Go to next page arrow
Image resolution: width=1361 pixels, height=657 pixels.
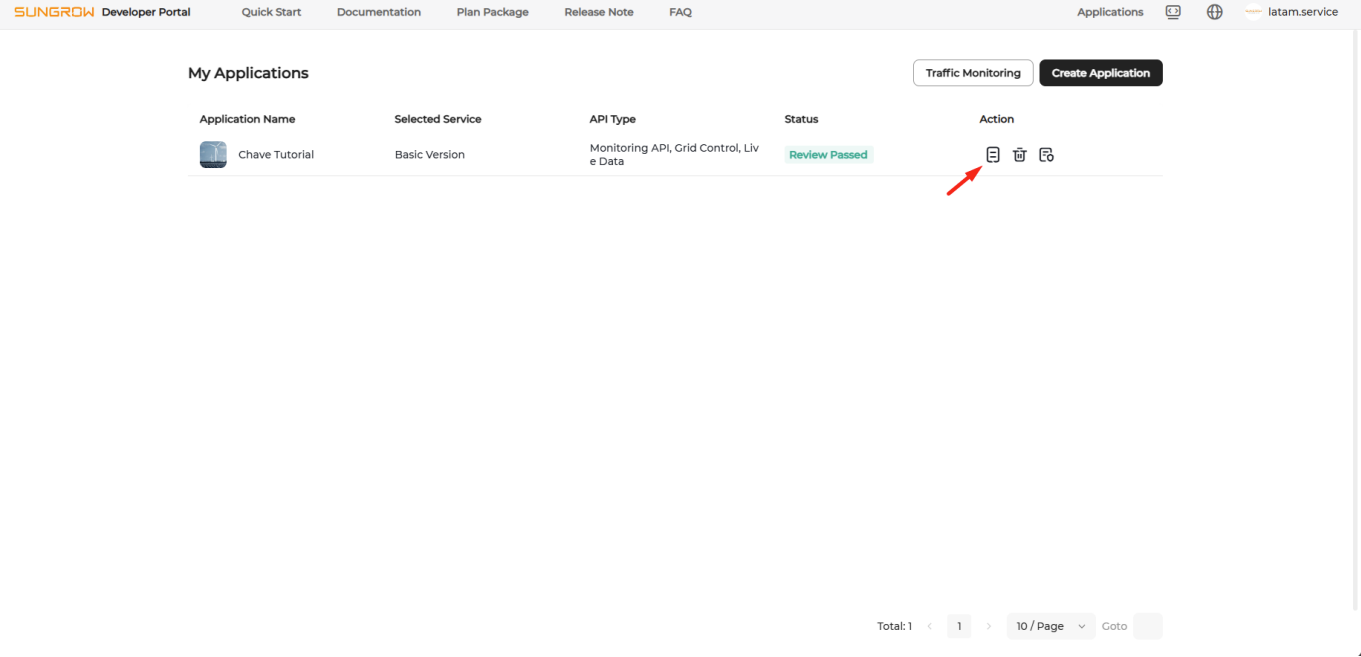[989, 626]
